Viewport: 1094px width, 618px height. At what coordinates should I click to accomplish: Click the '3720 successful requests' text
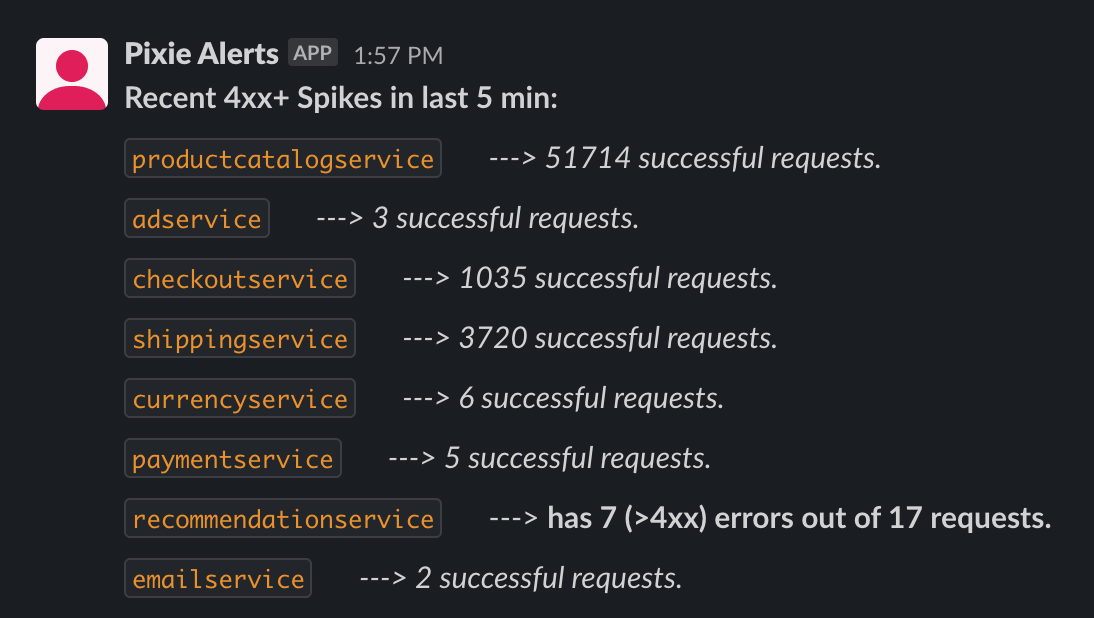coord(618,339)
